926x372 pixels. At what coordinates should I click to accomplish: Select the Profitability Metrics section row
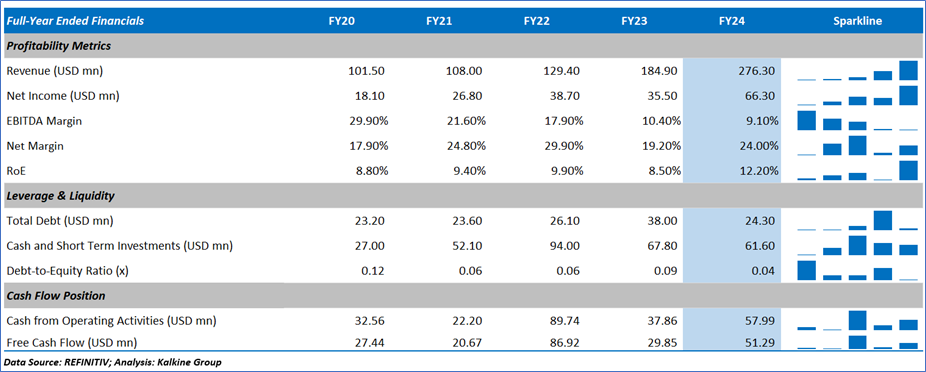point(462,45)
